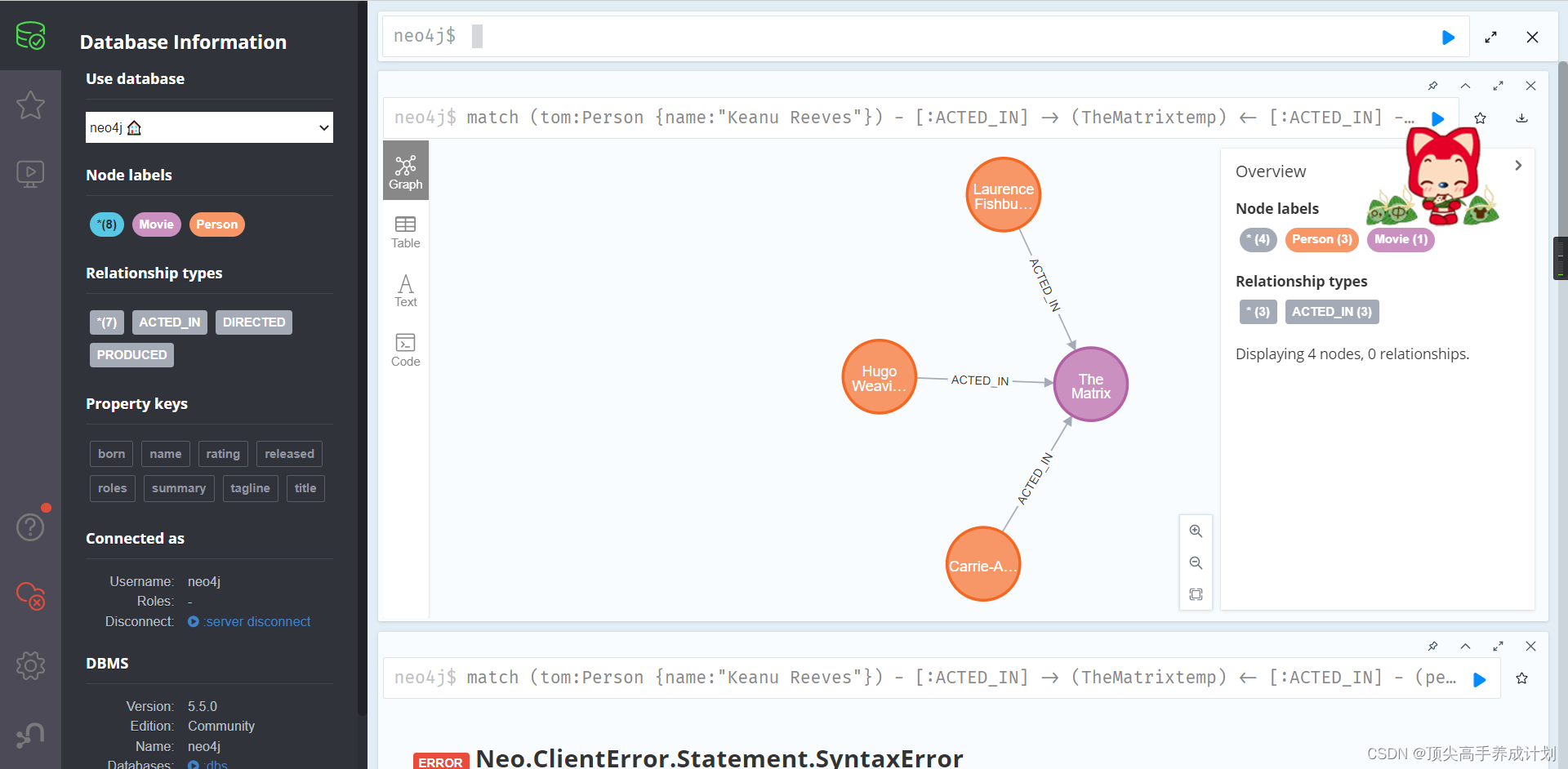Click the tagline property key
Image resolution: width=1568 pixels, height=769 pixels.
point(250,488)
